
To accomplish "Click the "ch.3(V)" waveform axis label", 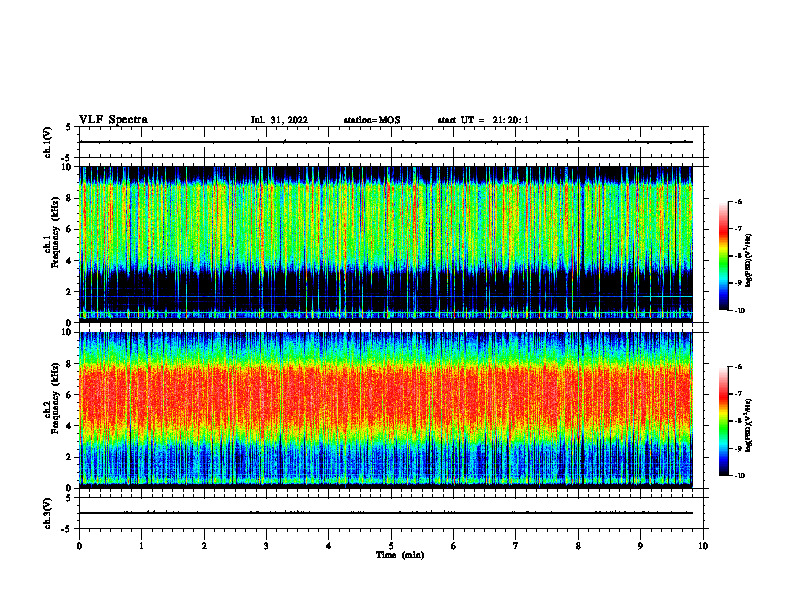I will click(48, 513).
